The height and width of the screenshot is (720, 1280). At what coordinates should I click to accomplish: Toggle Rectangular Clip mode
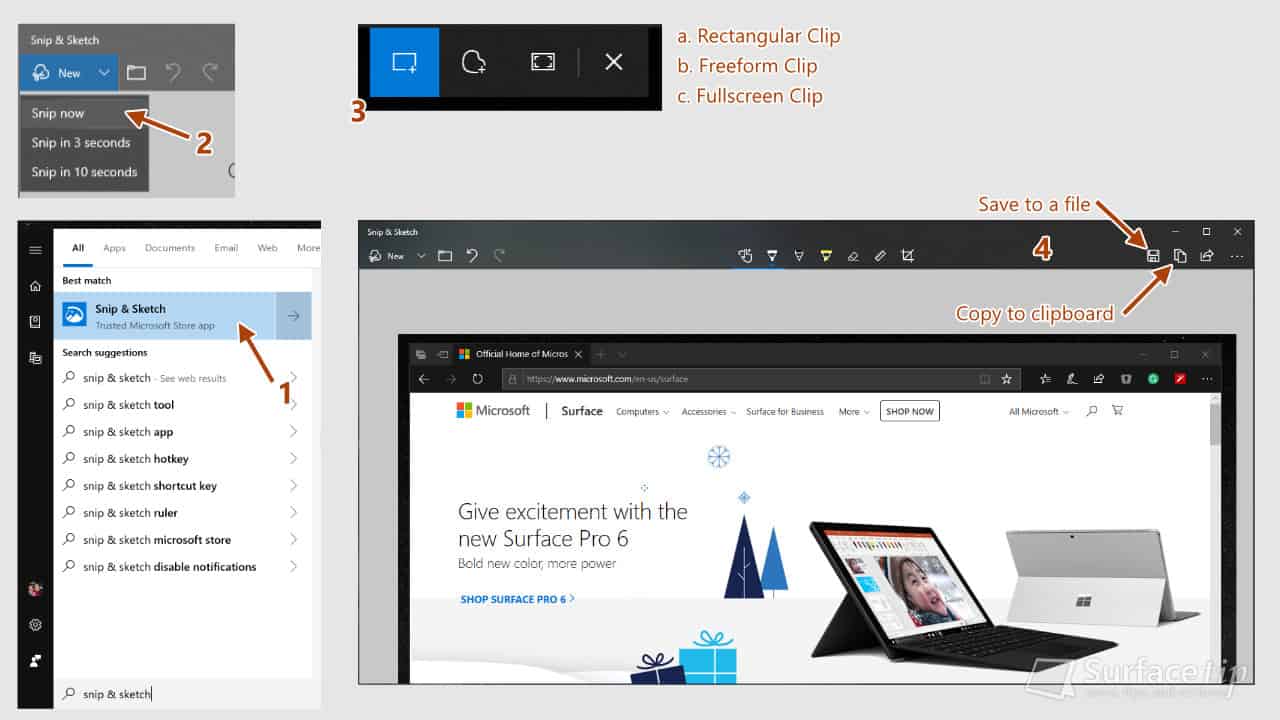(x=404, y=61)
